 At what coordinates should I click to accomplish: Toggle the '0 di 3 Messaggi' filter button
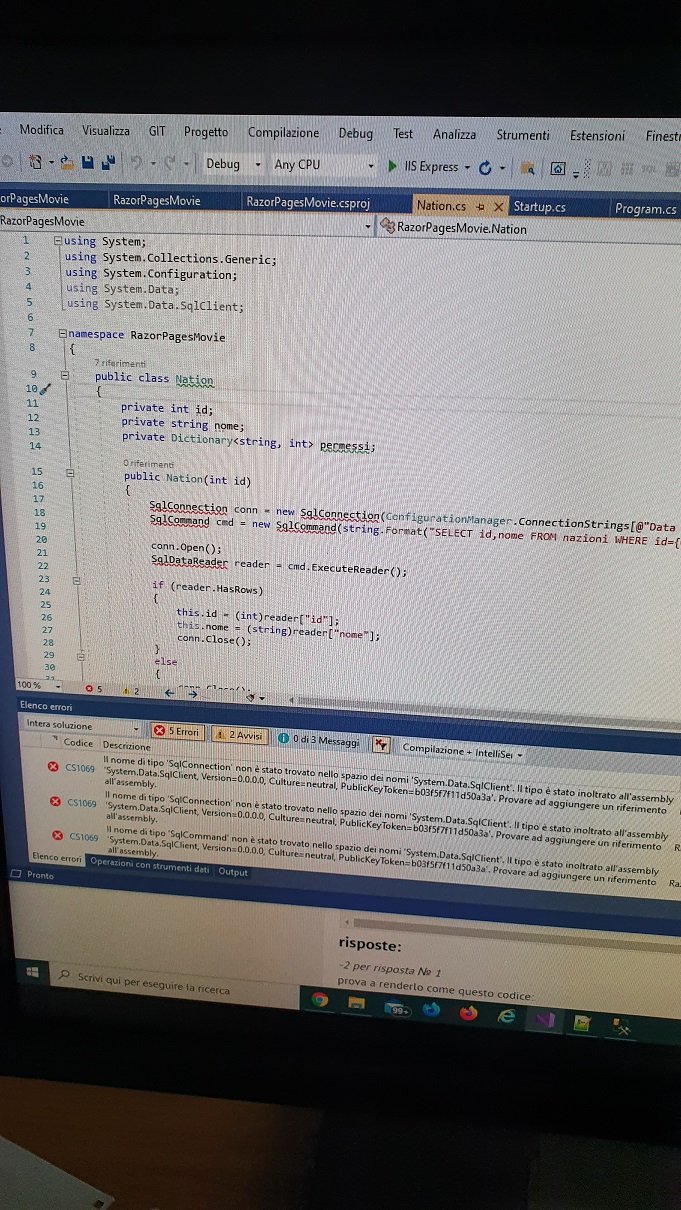coord(317,739)
